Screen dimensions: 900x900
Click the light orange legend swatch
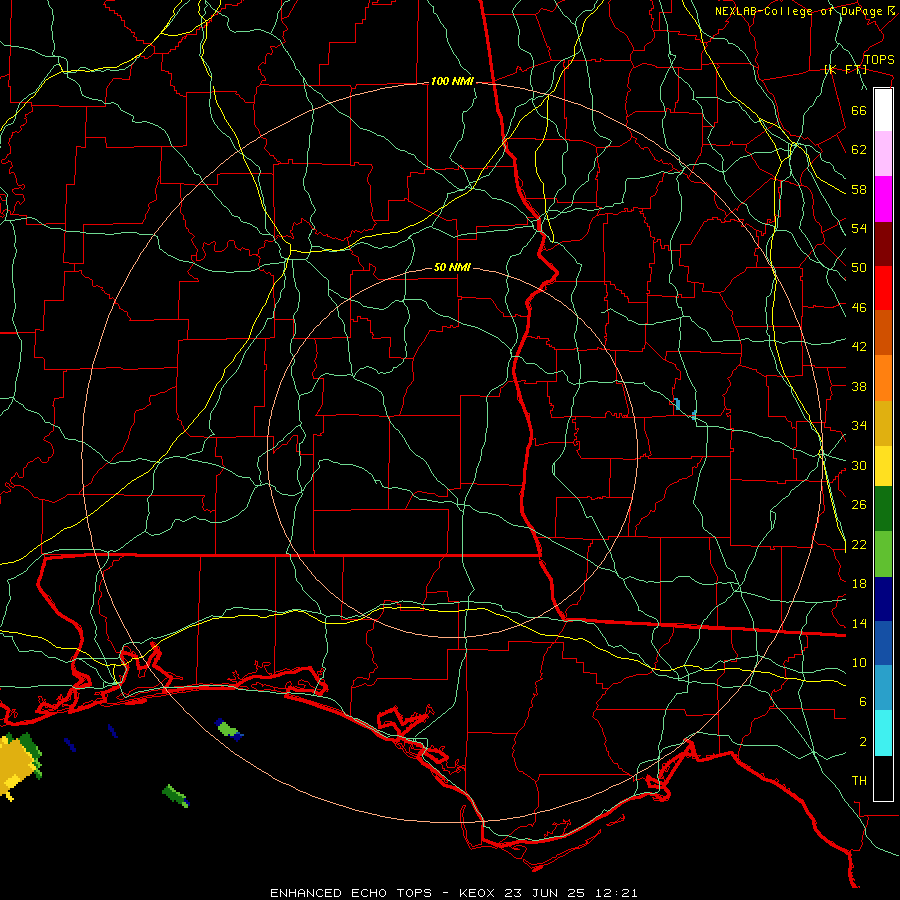click(x=883, y=378)
